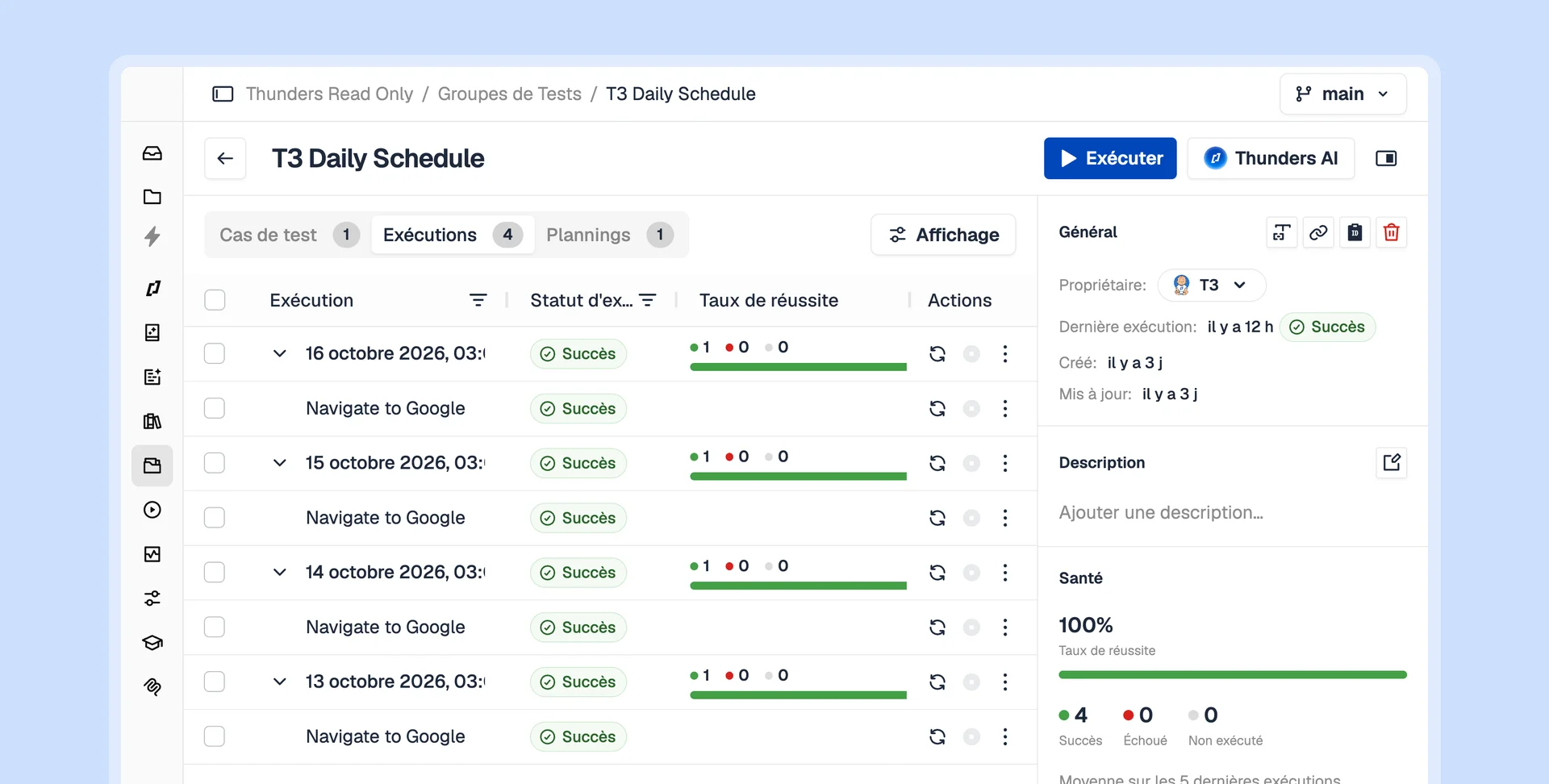The height and width of the screenshot is (784, 1549).
Task: Rerun the 16 octobre 2026 execution
Action: tap(937, 354)
